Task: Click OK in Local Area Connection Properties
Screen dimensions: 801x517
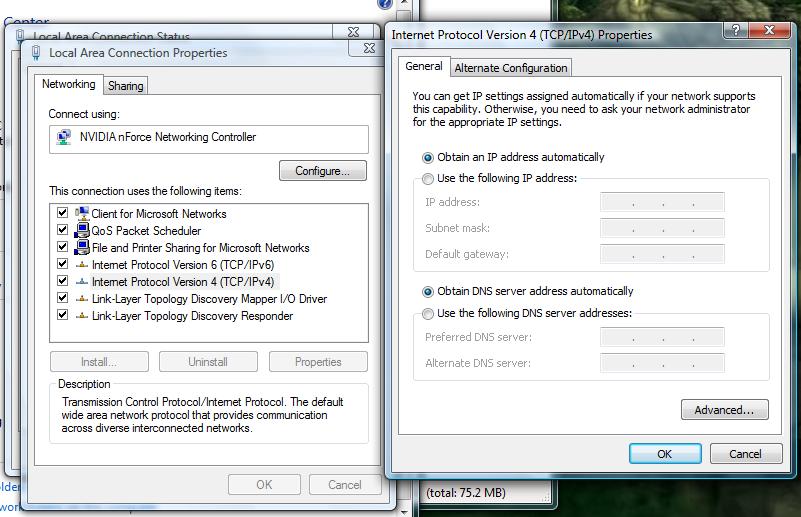Action: [264, 485]
